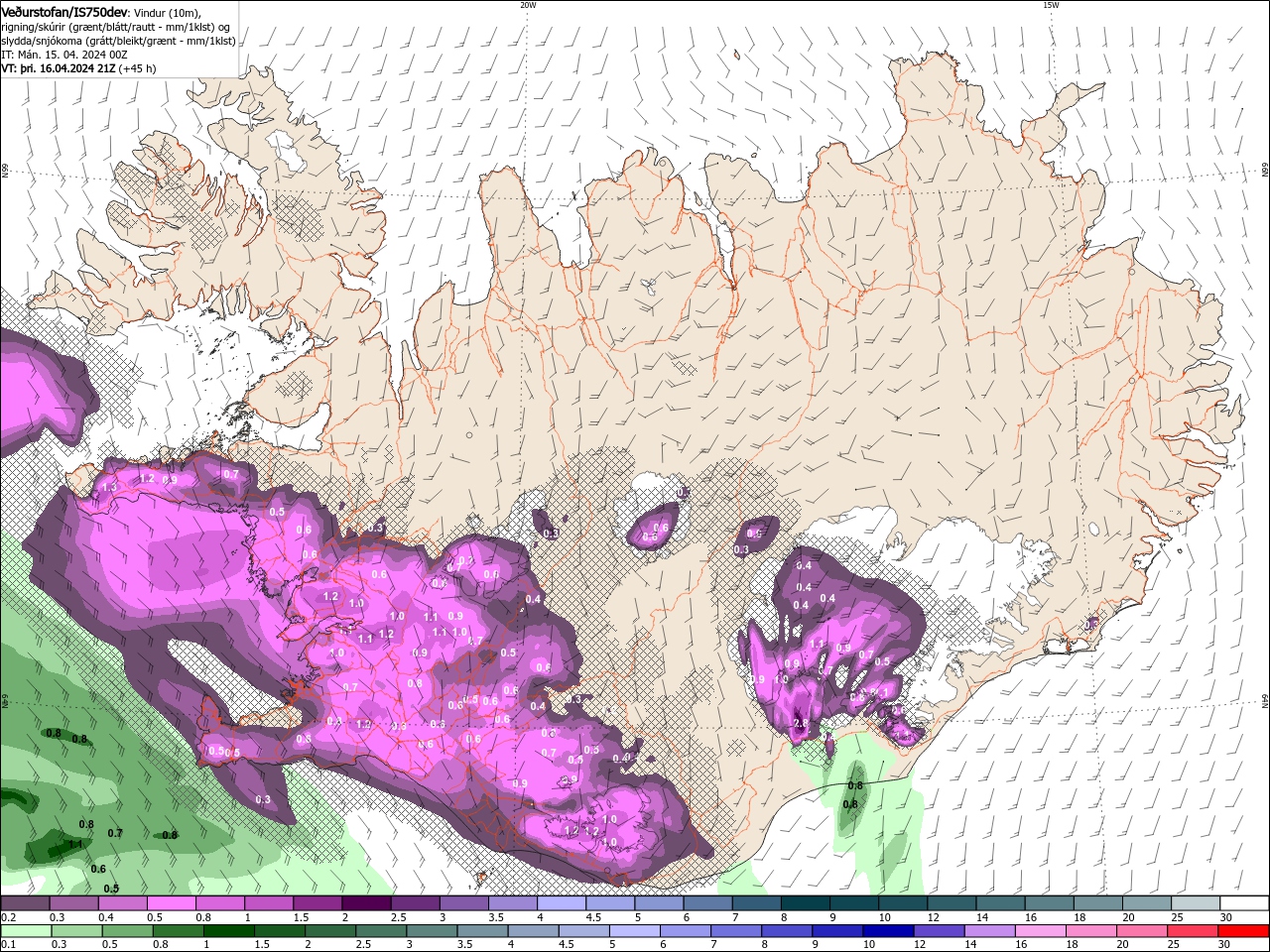Click rain legend swatch between 2.5 and 3
Viewport: 1270px width, 952px height.
click(382, 931)
